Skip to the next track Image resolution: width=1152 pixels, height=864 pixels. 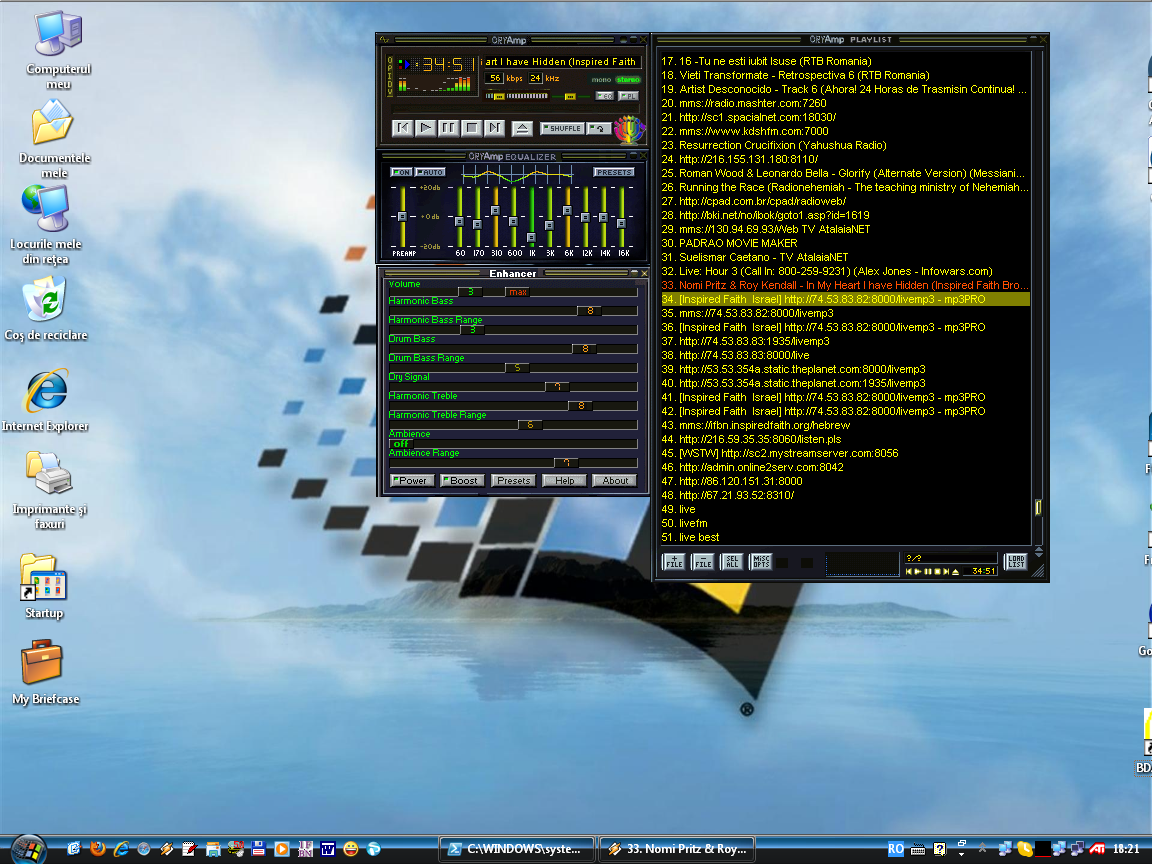494,128
